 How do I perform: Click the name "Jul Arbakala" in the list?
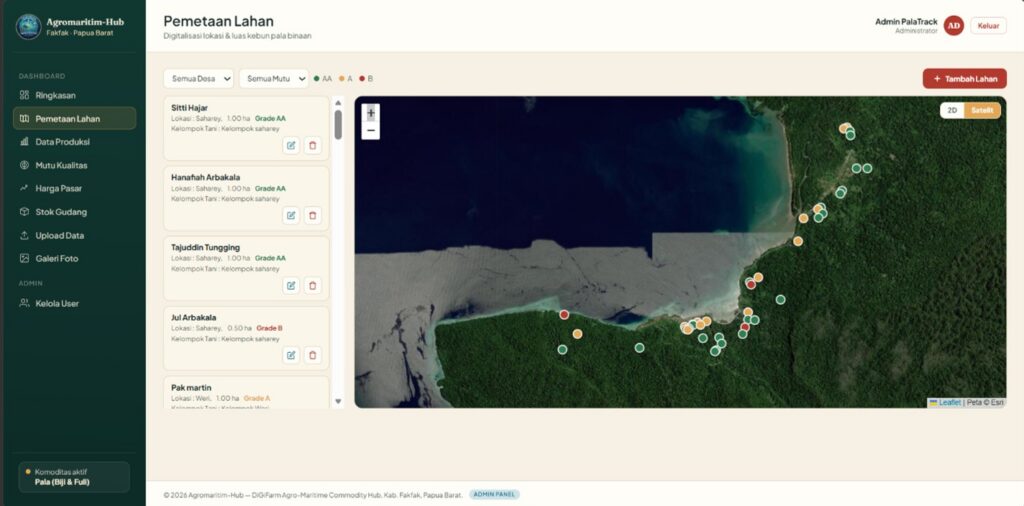point(194,317)
